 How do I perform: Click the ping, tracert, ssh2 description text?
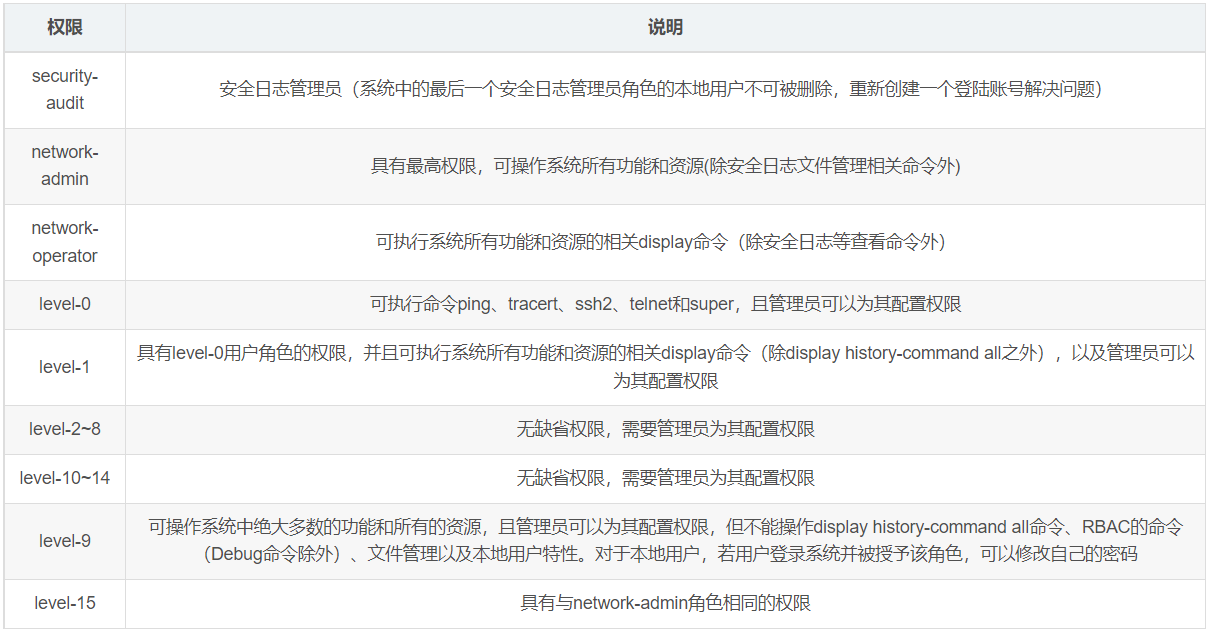[x=665, y=304]
